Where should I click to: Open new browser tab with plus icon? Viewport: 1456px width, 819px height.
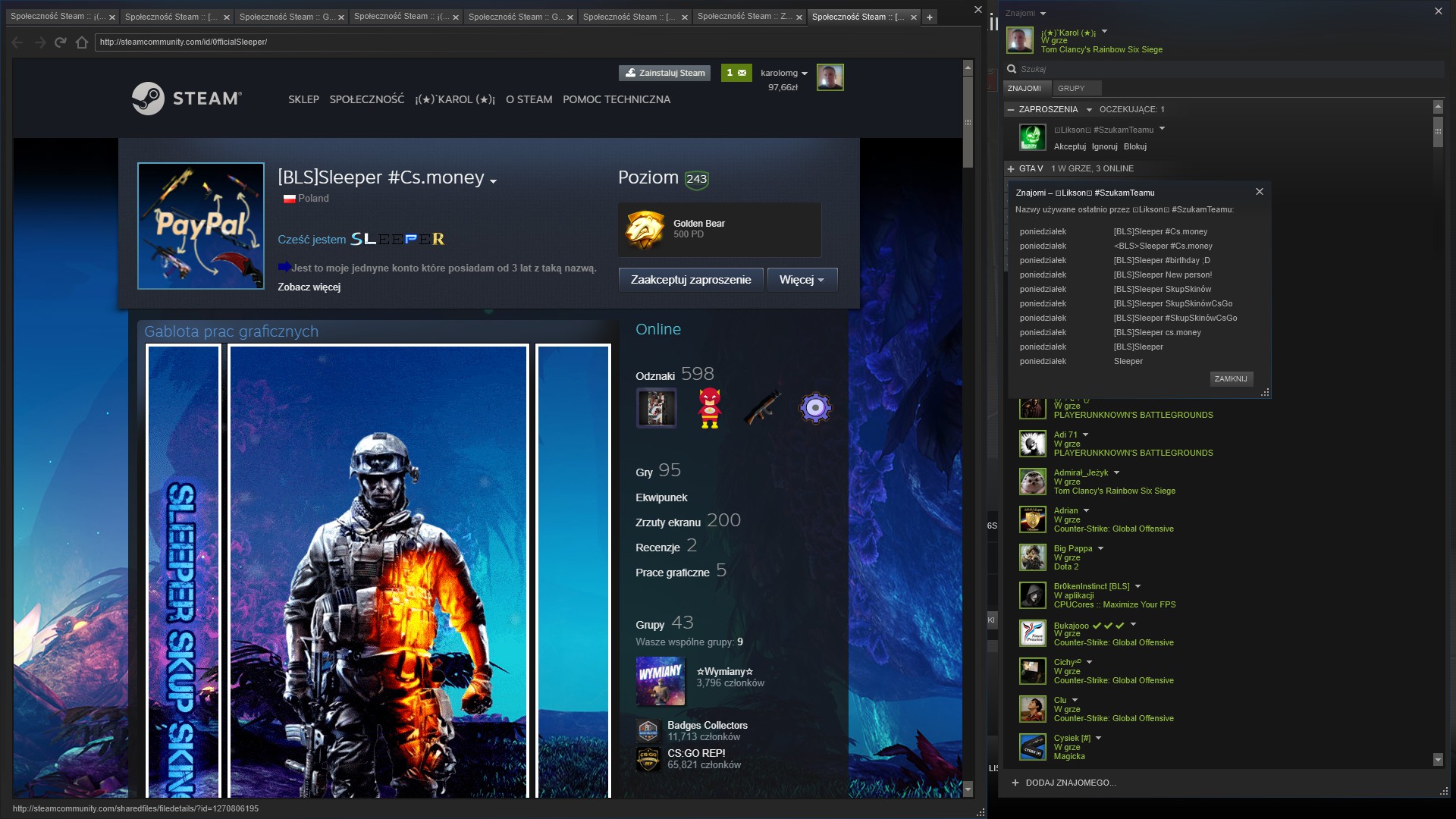tap(929, 17)
